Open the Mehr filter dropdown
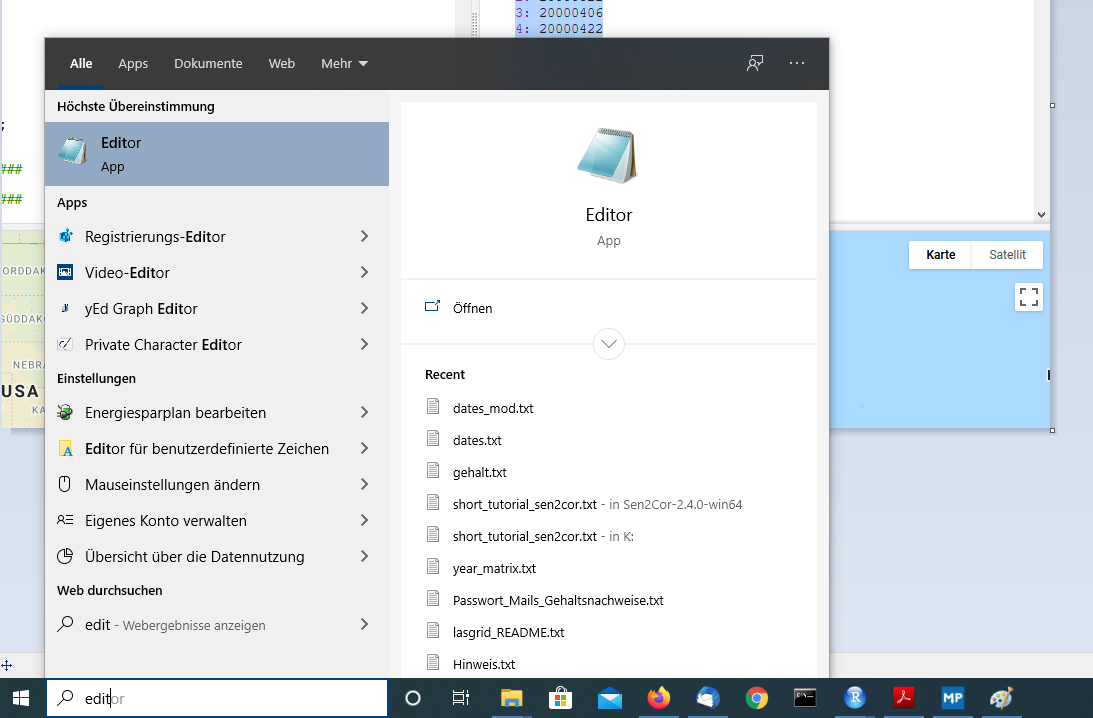Image resolution: width=1093 pixels, height=718 pixels. click(x=344, y=63)
